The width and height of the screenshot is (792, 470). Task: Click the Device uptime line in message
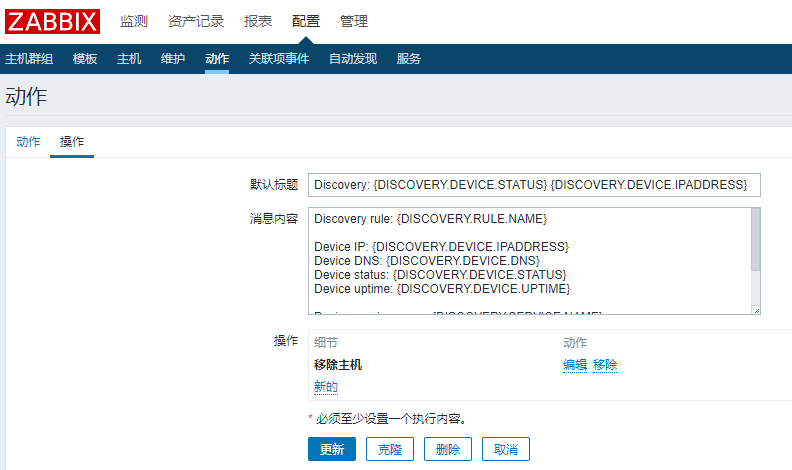click(442, 289)
